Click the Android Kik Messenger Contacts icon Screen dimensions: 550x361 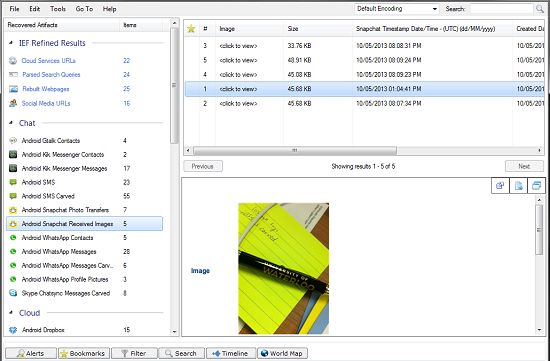pyautogui.click(x=13, y=154)
